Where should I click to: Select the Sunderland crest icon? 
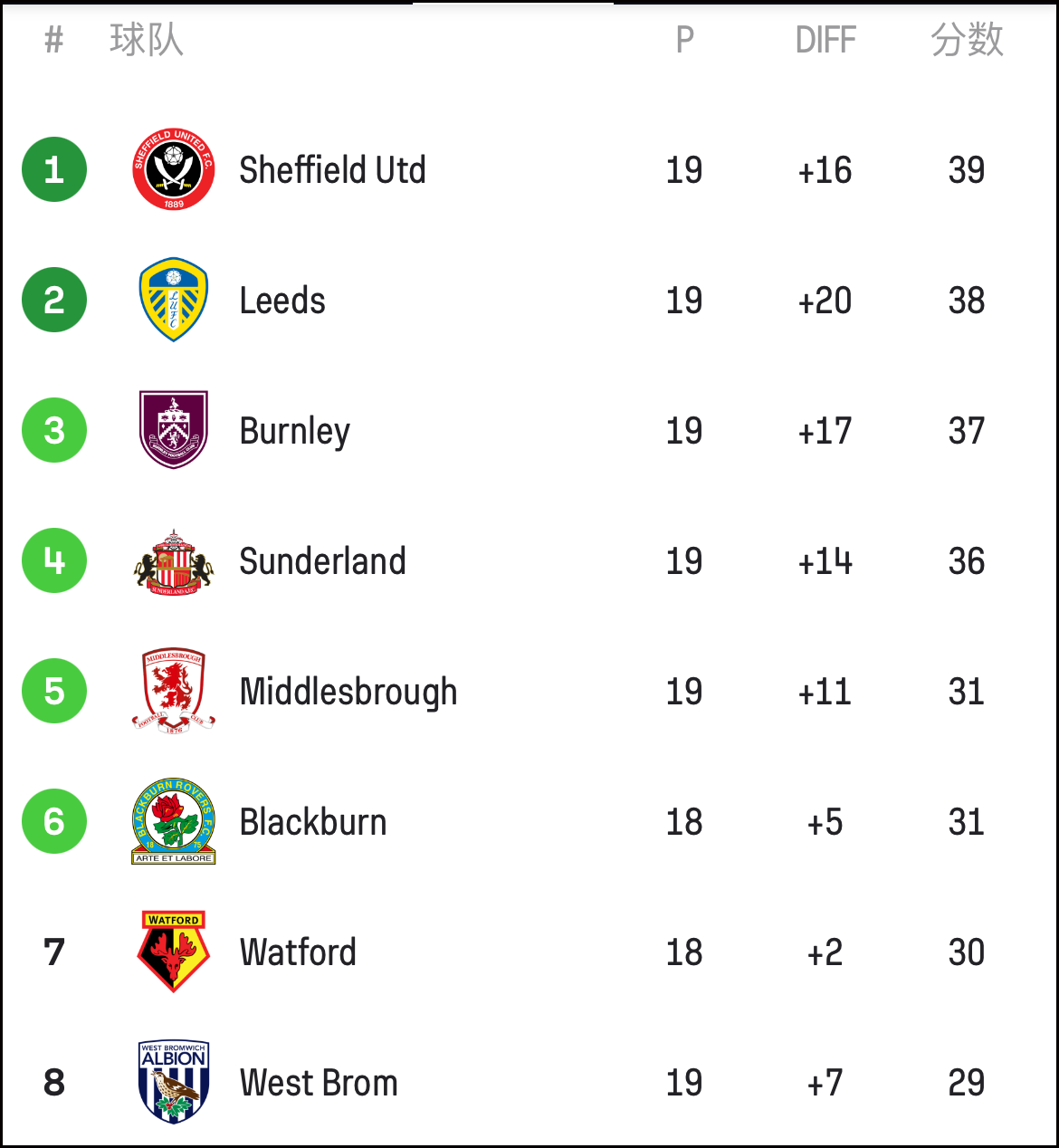coord(174,561)
